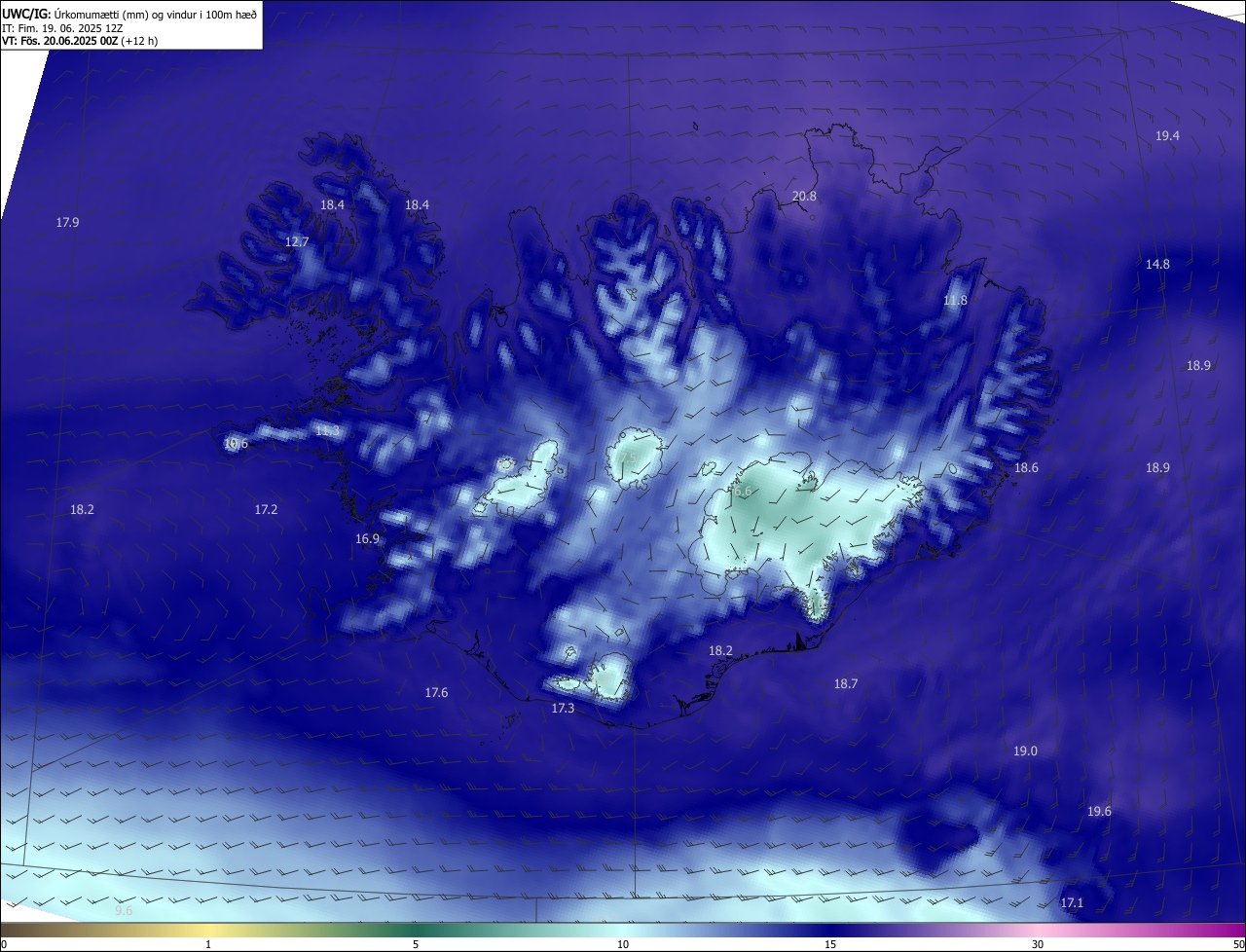
Task: Click the yellow section of the color scale
Action: click(208, 931)
